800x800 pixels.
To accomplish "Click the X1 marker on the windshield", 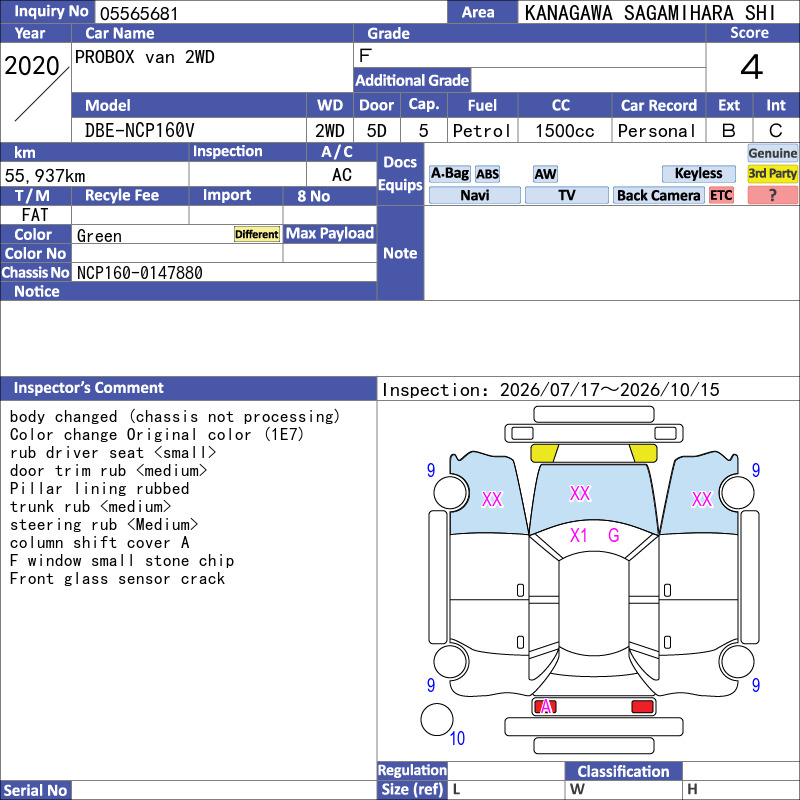I will click(578, 535).
